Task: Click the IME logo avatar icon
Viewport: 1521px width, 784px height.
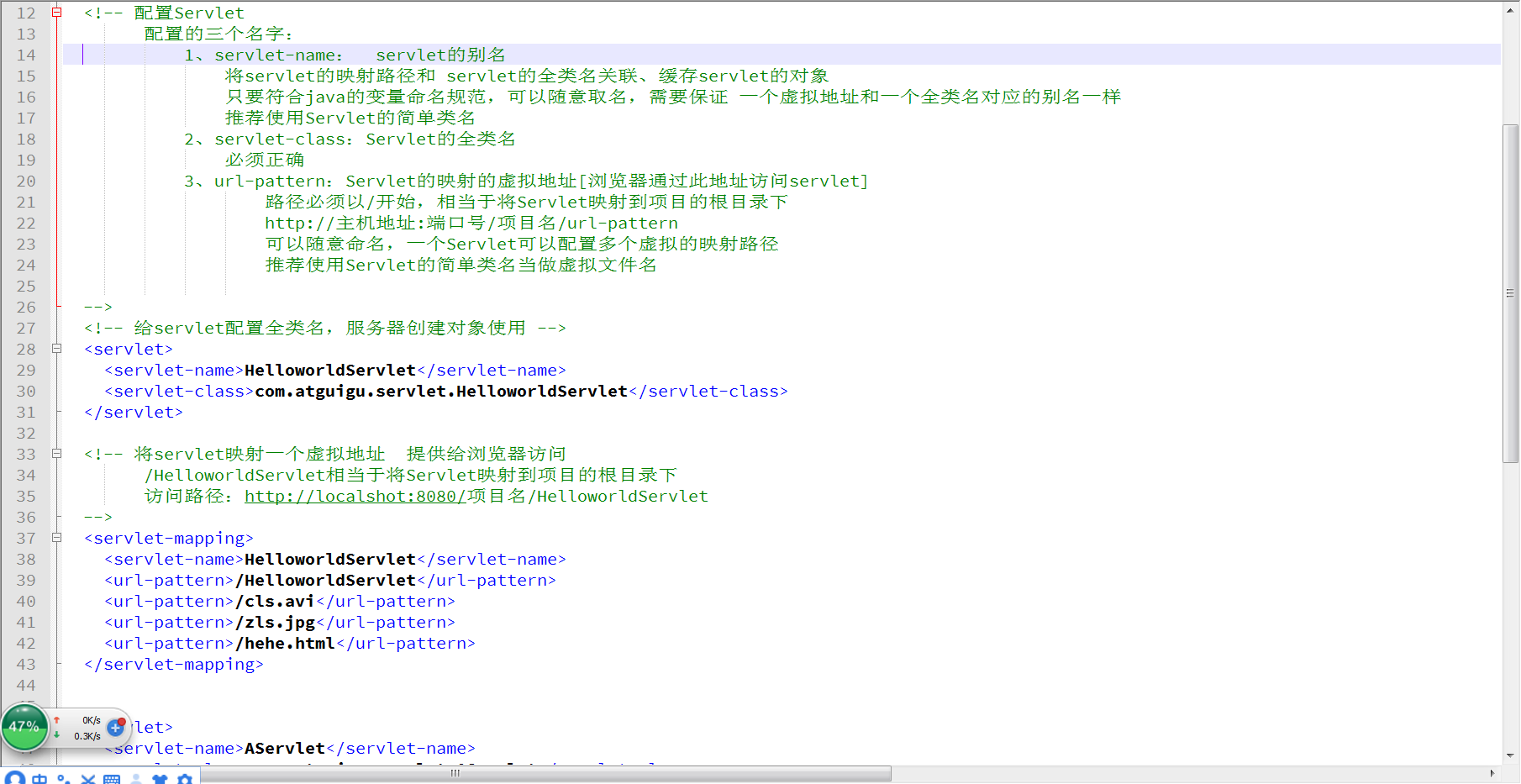Action: coord(15,778)
